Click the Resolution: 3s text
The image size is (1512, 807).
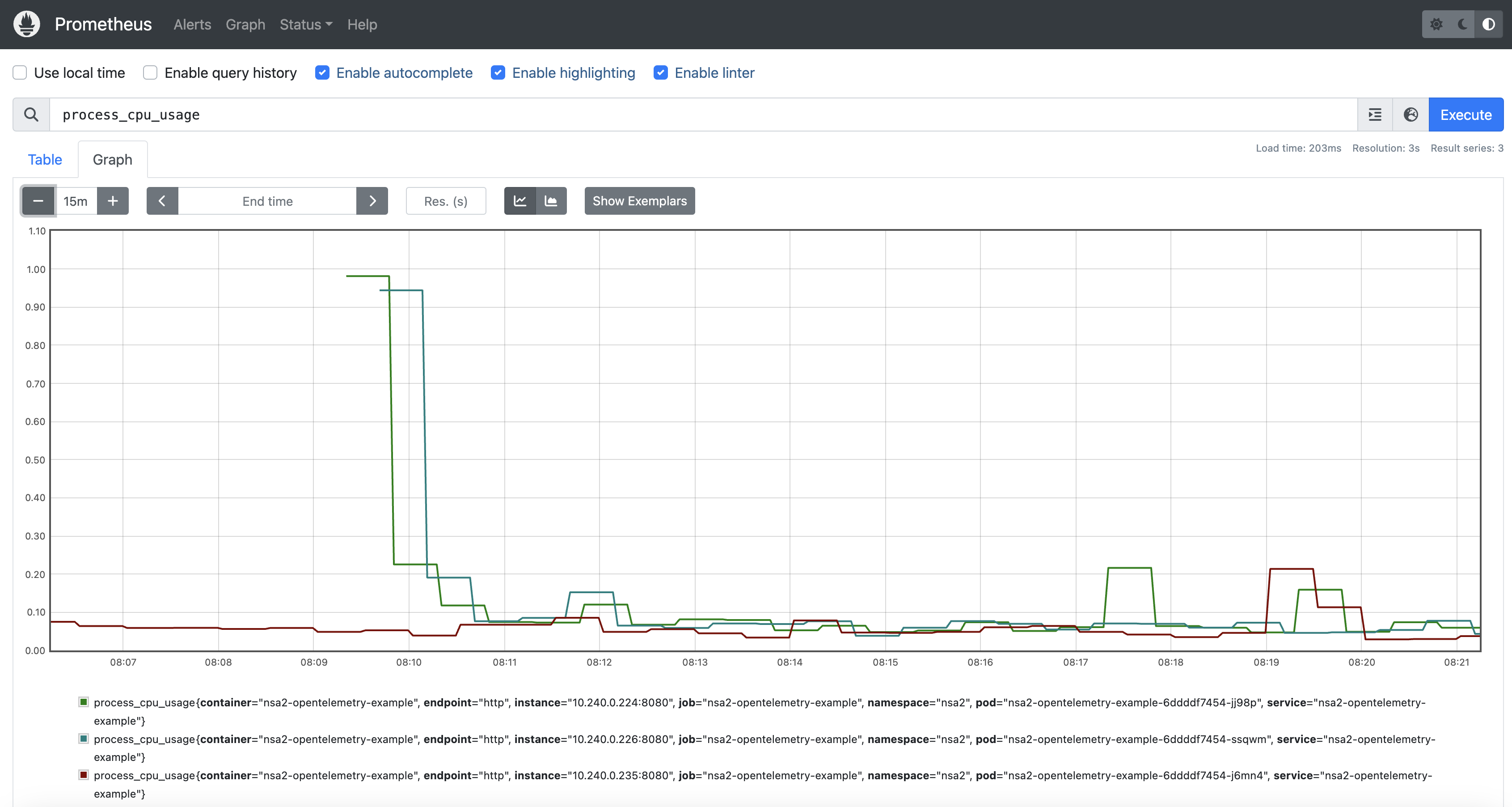pyautogui.click(x=1386, y=148)
